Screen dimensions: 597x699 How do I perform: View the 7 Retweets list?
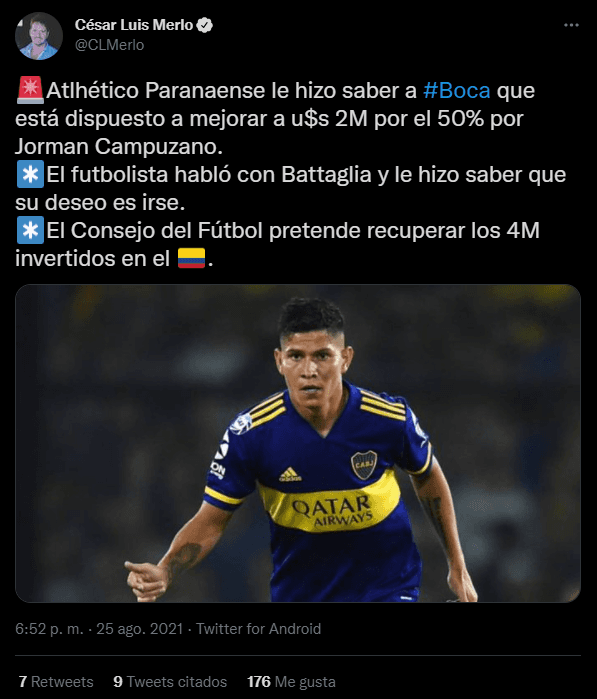pyautogui.click(x=56, y=682)
